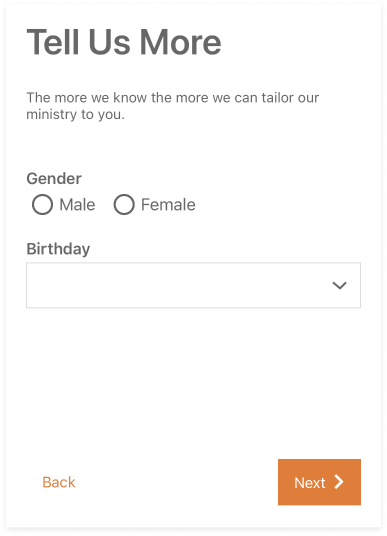
Task: Click the 'Male' option label text
Action: 77,205
